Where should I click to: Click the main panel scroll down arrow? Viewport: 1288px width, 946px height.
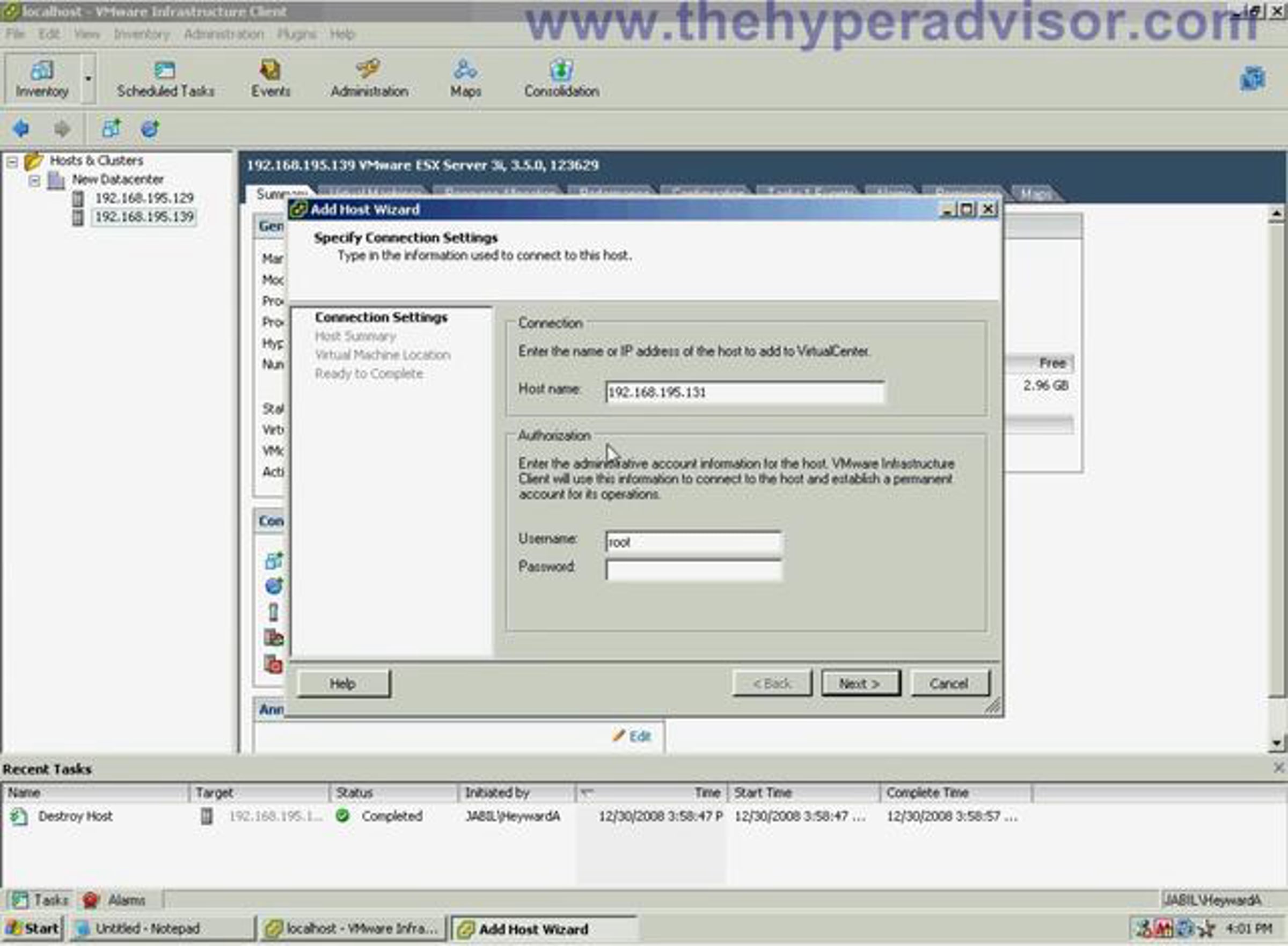pyautogui.click(x=1276, y=743)
